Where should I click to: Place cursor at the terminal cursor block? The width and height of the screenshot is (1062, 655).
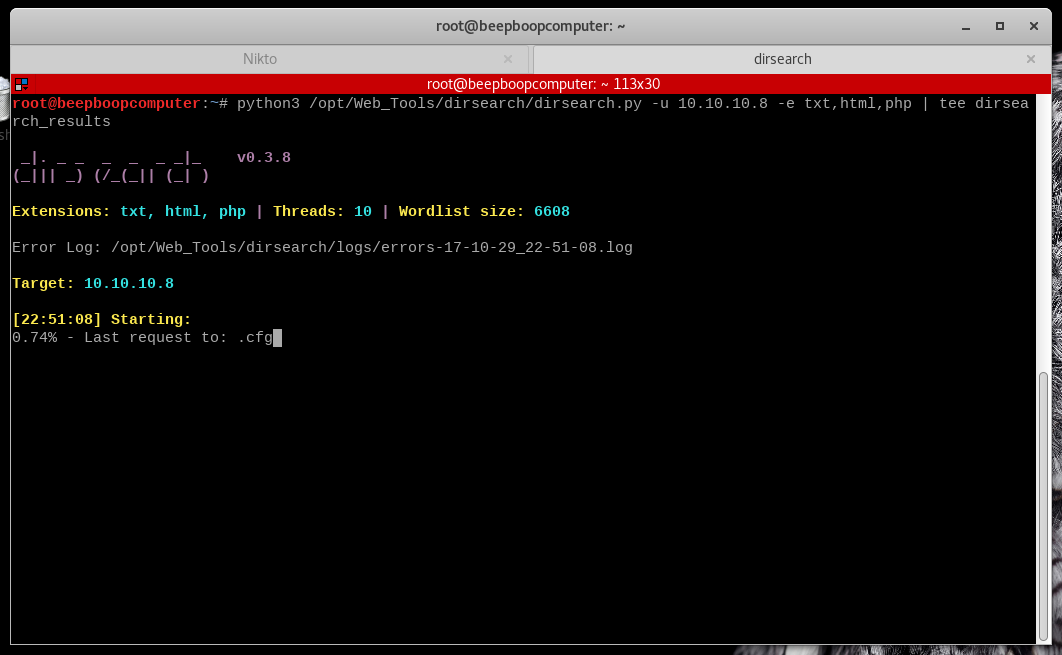click(278, 338)
